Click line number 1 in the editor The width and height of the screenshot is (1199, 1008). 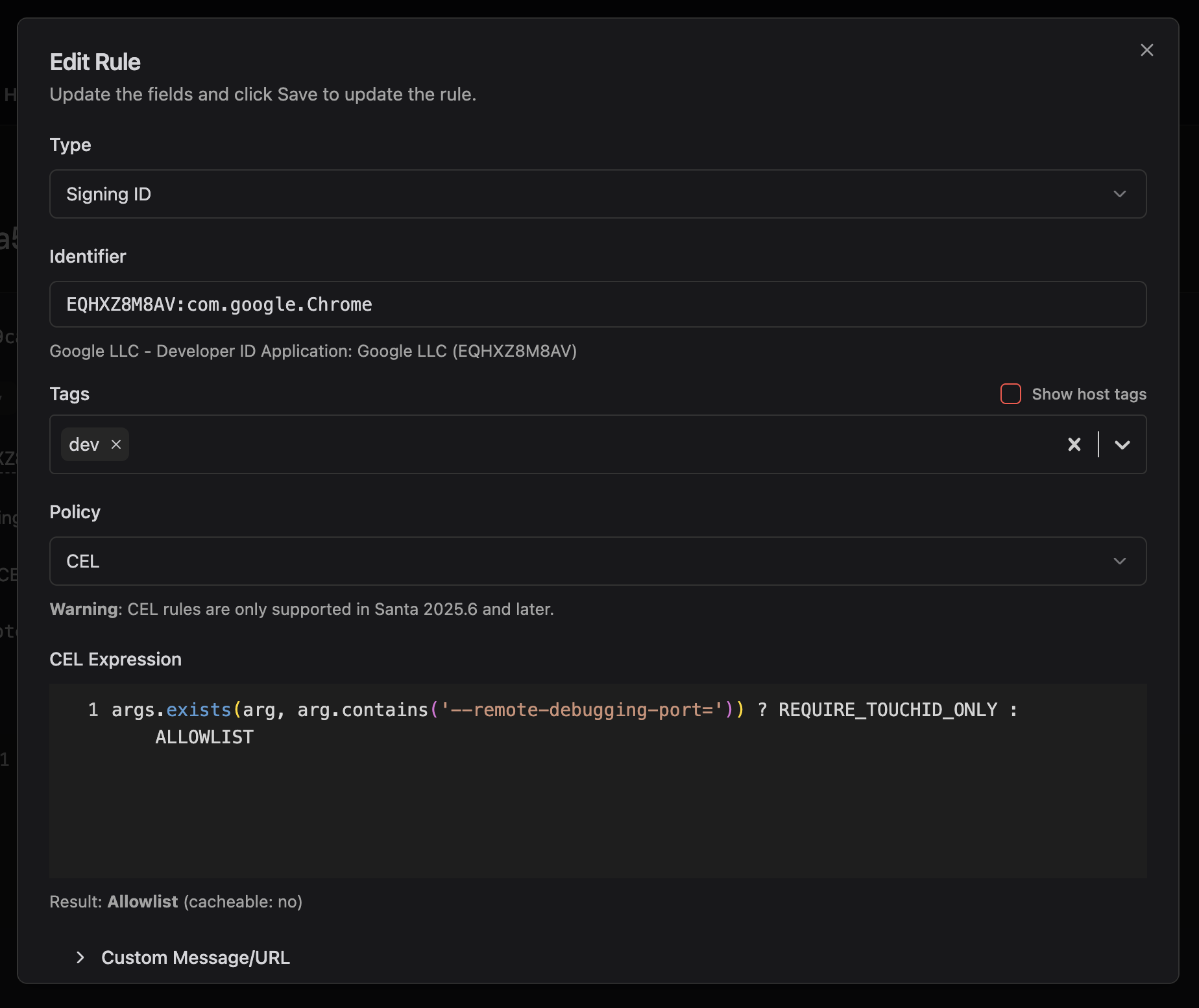tap(93, 710)
